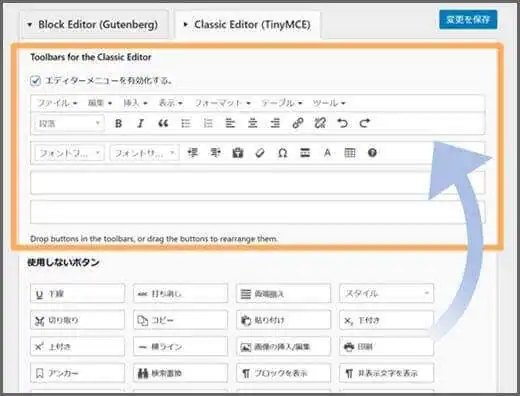Click the 両端揃え justify unused button
The width and height of the screenshot is (520, 396).
click(x=283, y=293)
